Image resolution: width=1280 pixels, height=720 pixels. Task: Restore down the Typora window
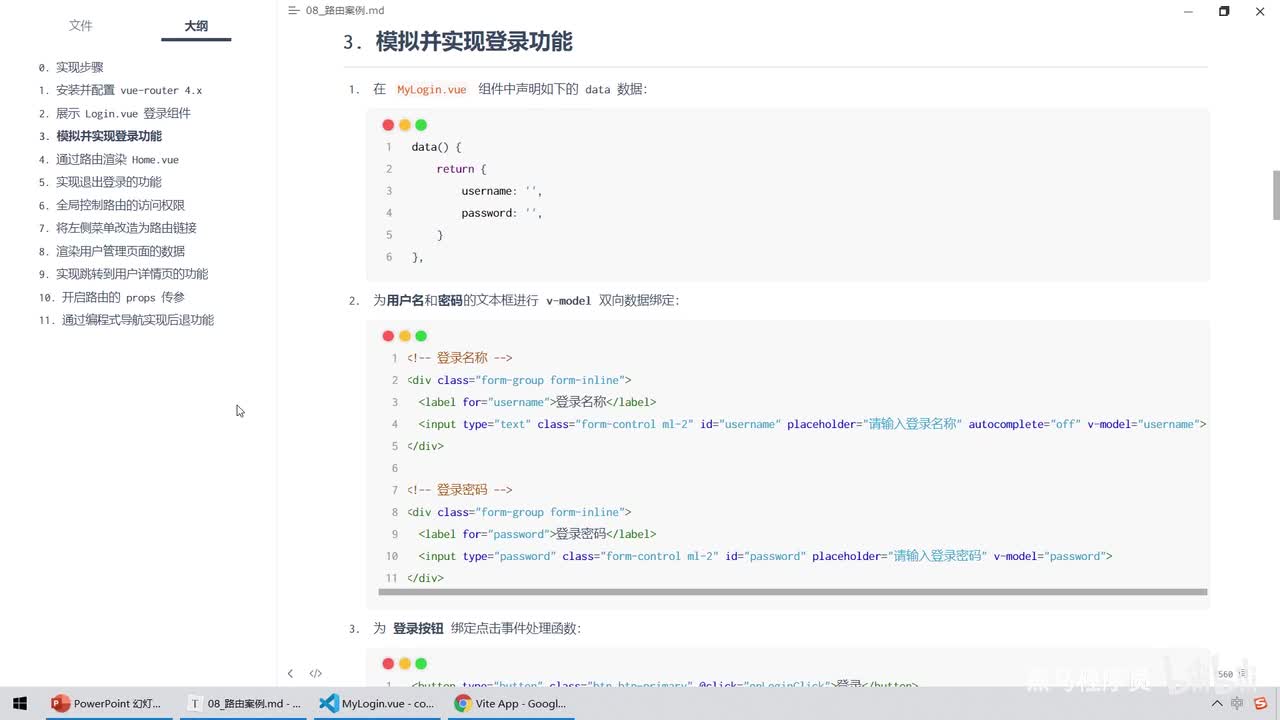pos(1224,11)
